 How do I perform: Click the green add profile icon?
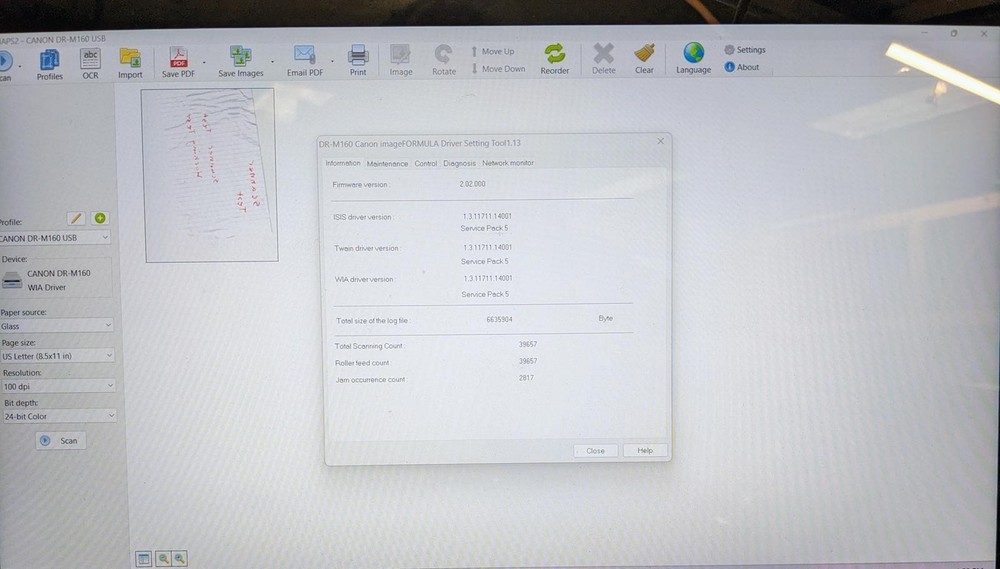pyautogui.click(x=100, y=218)
